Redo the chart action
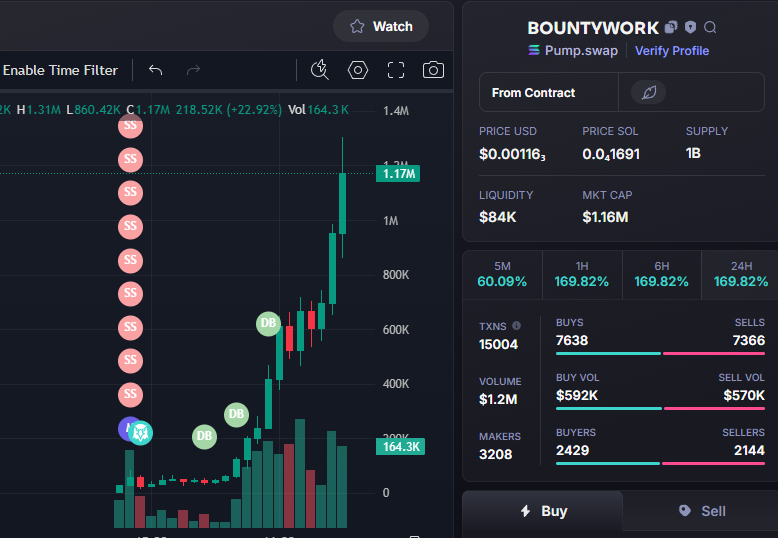The image size is (778, 538). (194, 70)
